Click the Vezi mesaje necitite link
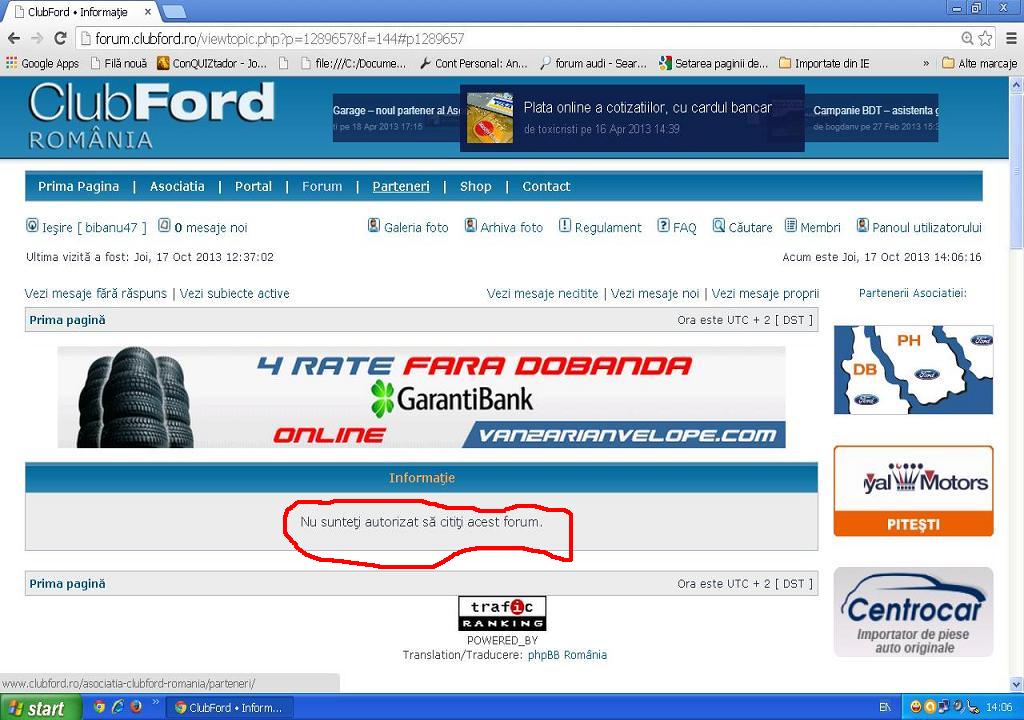1024x720 pixels. click(542, 293)
